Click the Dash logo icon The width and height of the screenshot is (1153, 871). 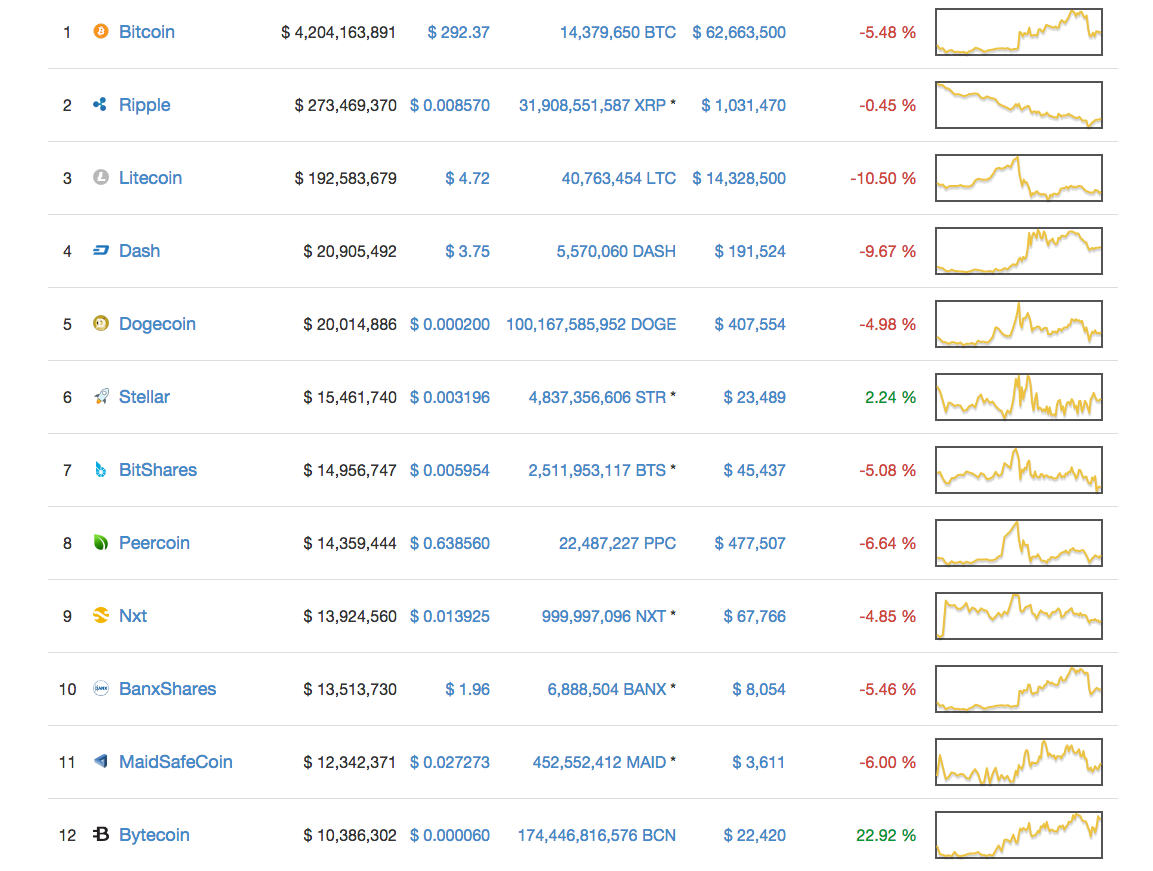click(x=101, y=251)
